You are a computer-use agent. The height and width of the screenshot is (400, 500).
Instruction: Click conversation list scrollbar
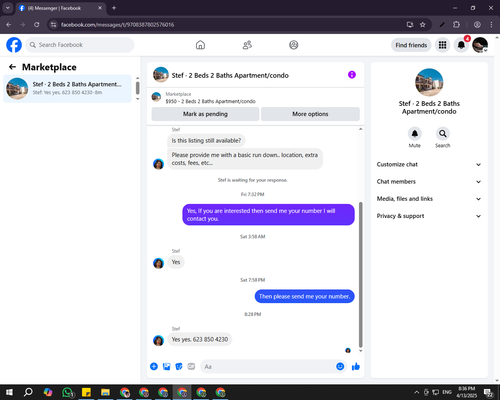tap(137, 88)
